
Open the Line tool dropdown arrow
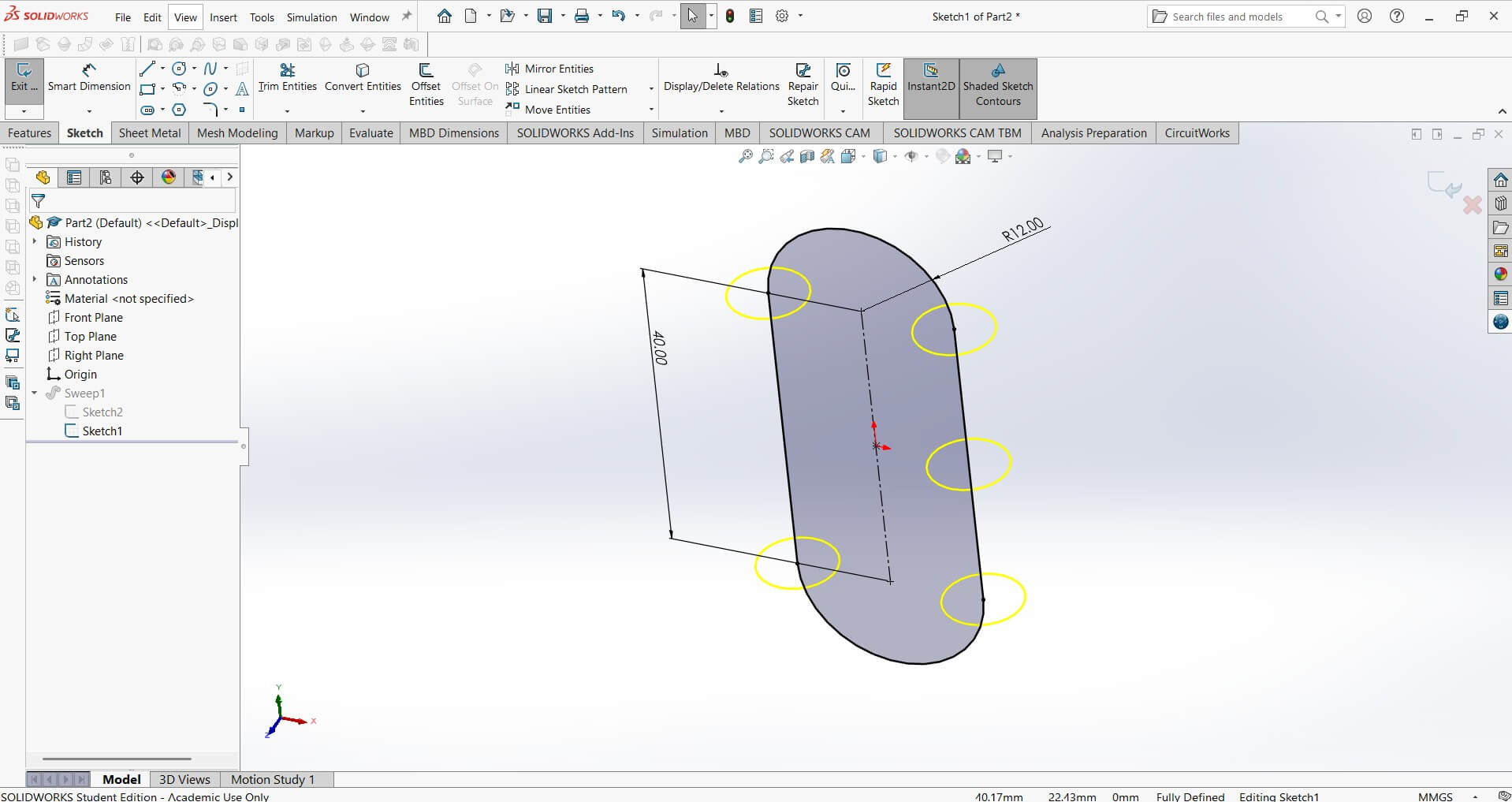click(x=162, y=69)
